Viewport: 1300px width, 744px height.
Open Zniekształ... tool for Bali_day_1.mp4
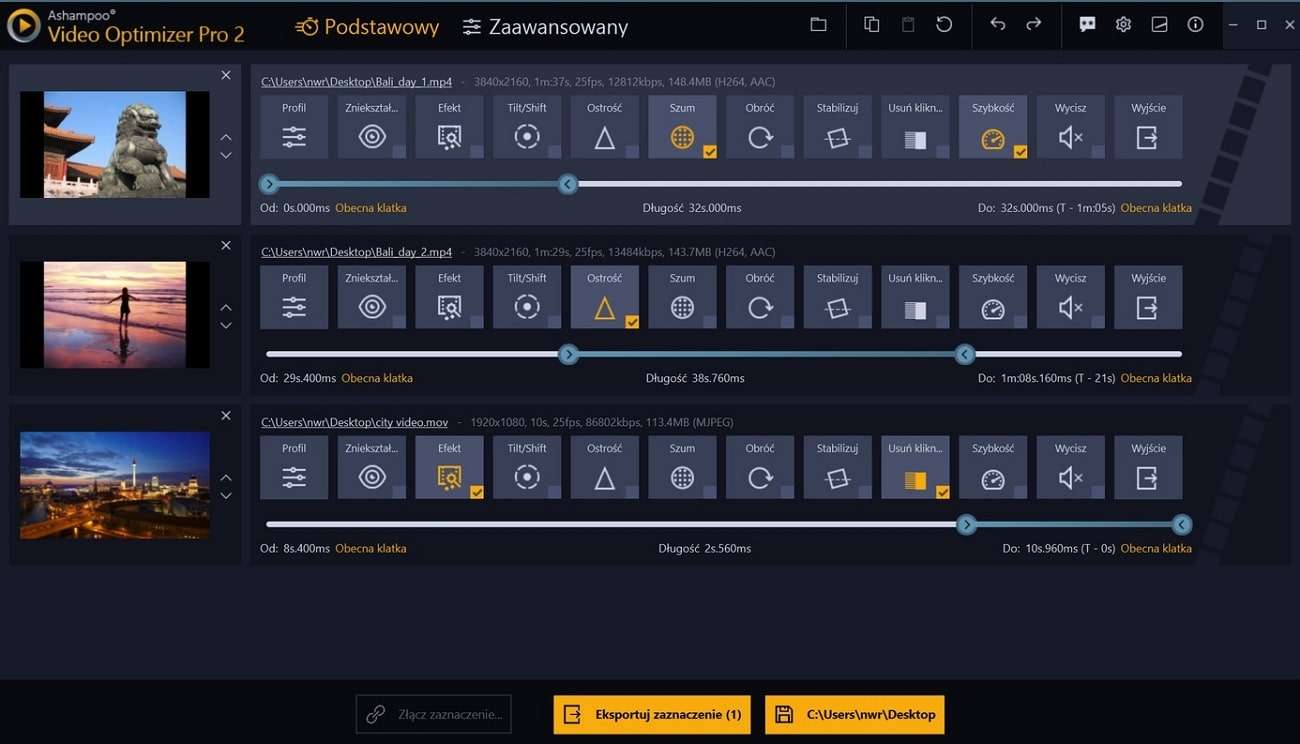point(372,127)
